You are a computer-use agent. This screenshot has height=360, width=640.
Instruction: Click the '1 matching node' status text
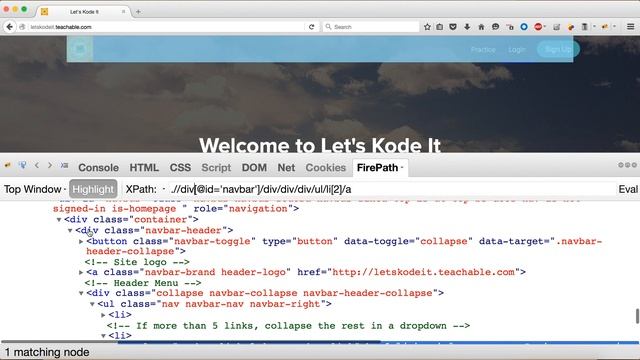[x=47, y=352]
